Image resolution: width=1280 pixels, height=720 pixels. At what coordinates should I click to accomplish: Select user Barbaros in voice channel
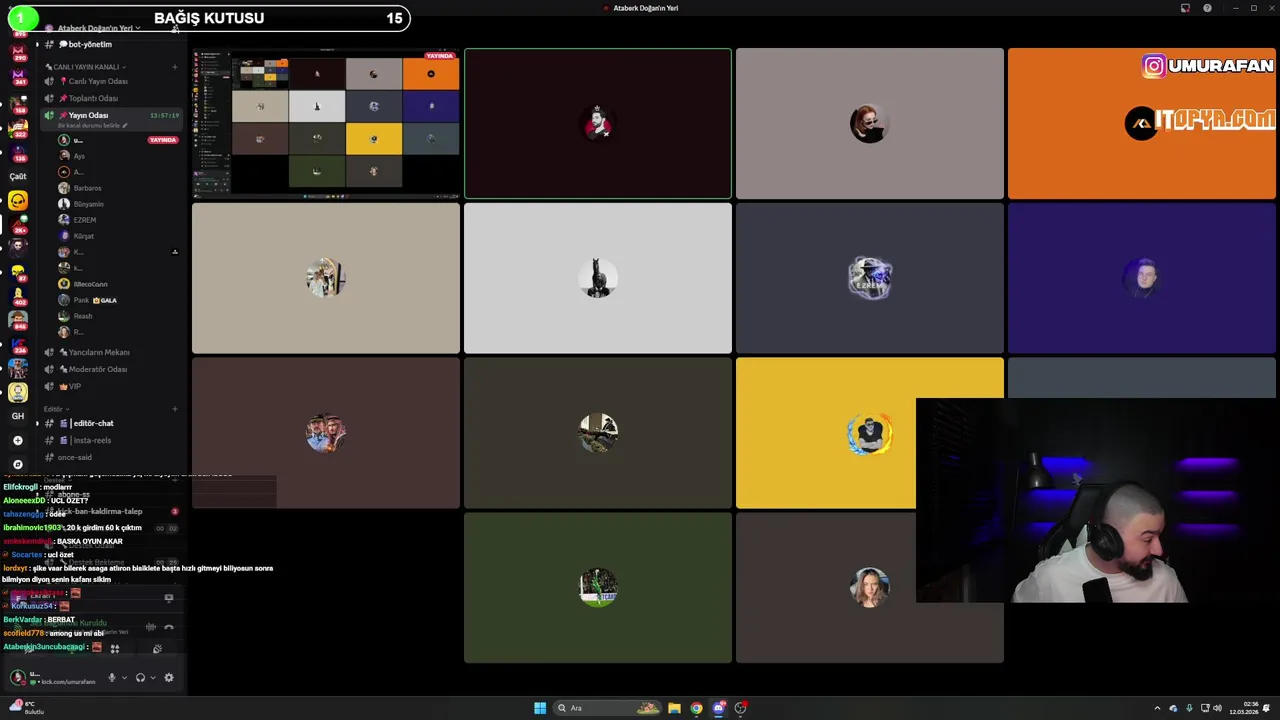[x=87, y=188]
